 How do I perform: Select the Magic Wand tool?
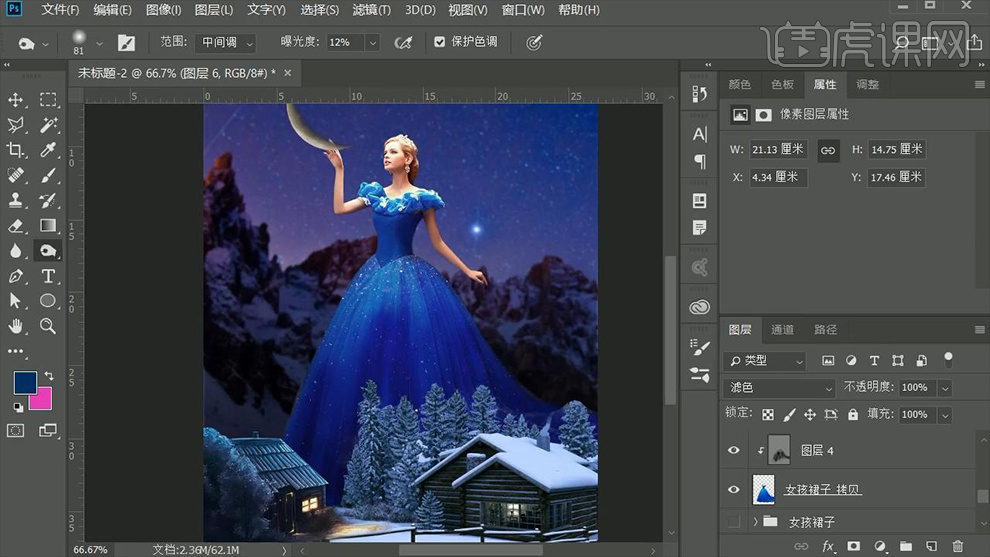(x=48, y=125)
